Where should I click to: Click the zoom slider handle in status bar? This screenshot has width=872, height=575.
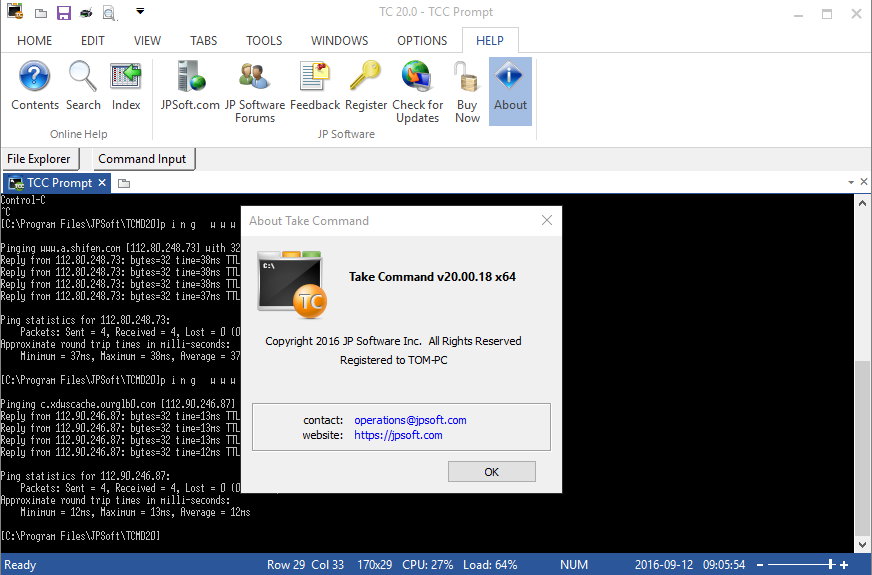(831, 564)
